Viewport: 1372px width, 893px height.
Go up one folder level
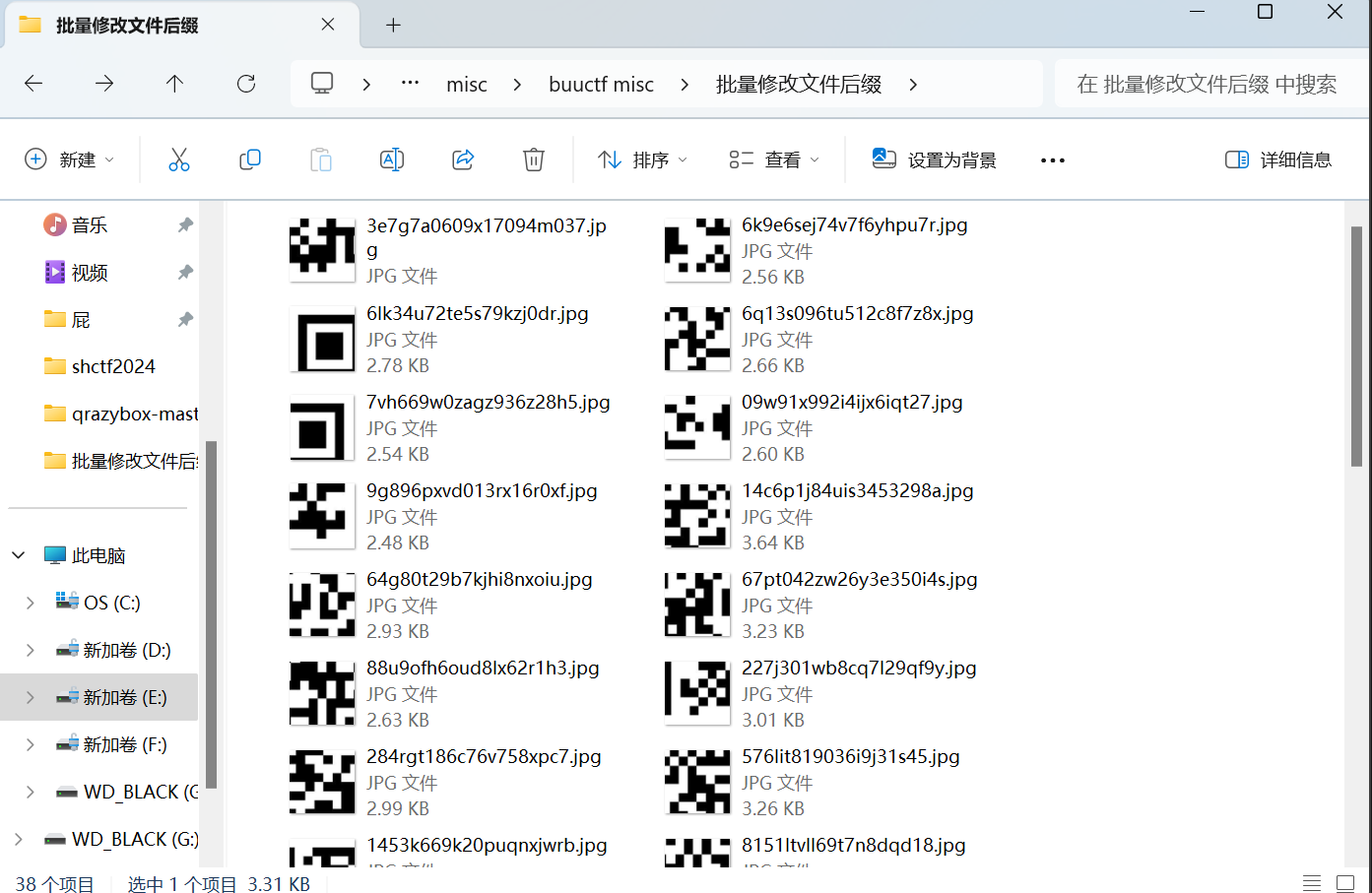pos(175,84)
